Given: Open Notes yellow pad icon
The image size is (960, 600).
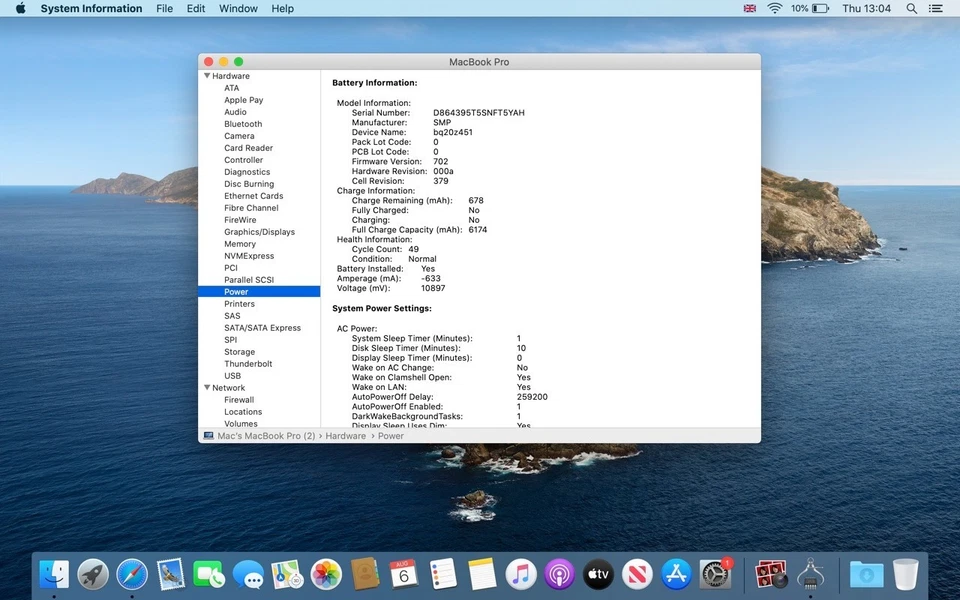Looking at the screenshot, I should click(481, 575).
